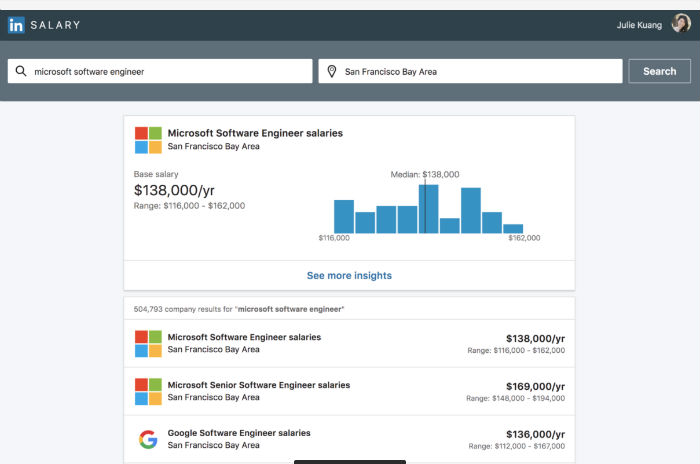This screenshot has height=464, width=700.
Task: Open Julie Kuang's profile avatar
Action: (681, 24)
